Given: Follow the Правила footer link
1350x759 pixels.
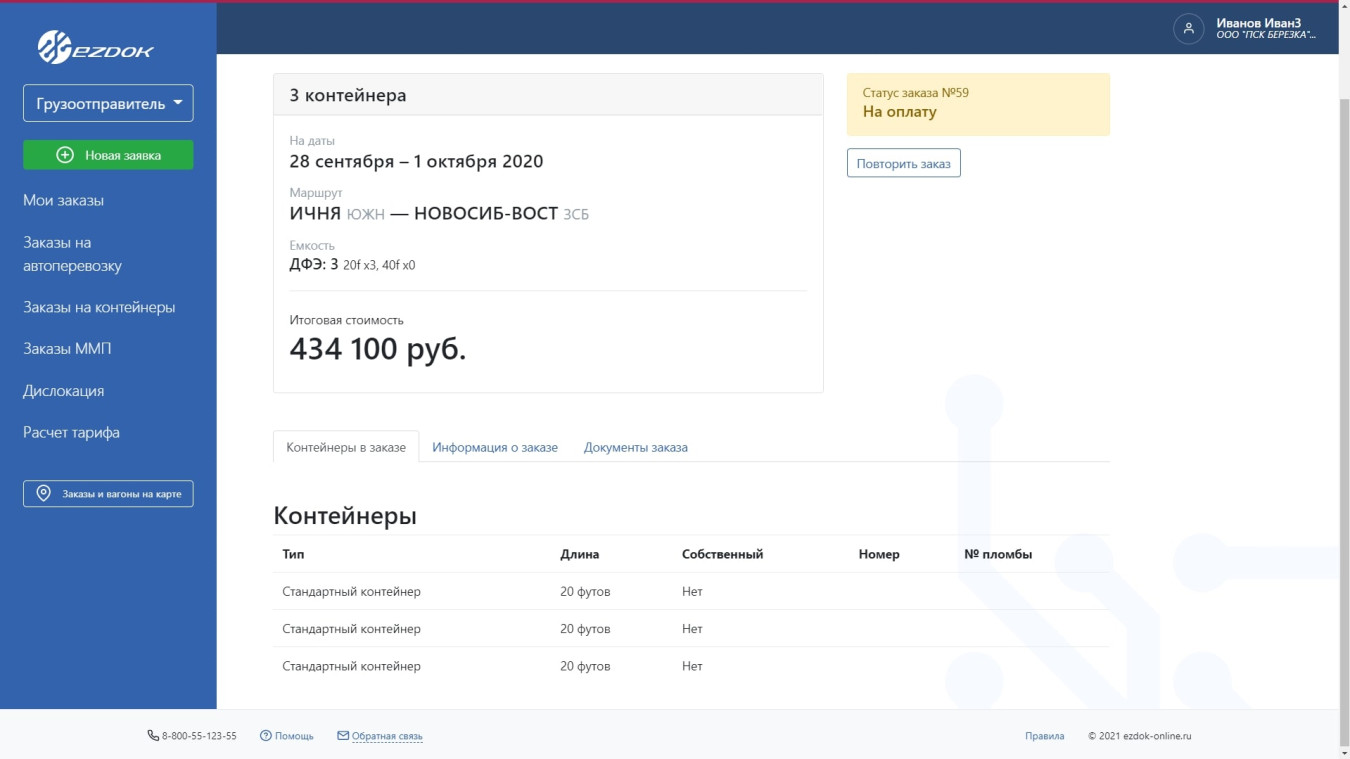Looking at the screenshot, I should tap(1044, 736).
